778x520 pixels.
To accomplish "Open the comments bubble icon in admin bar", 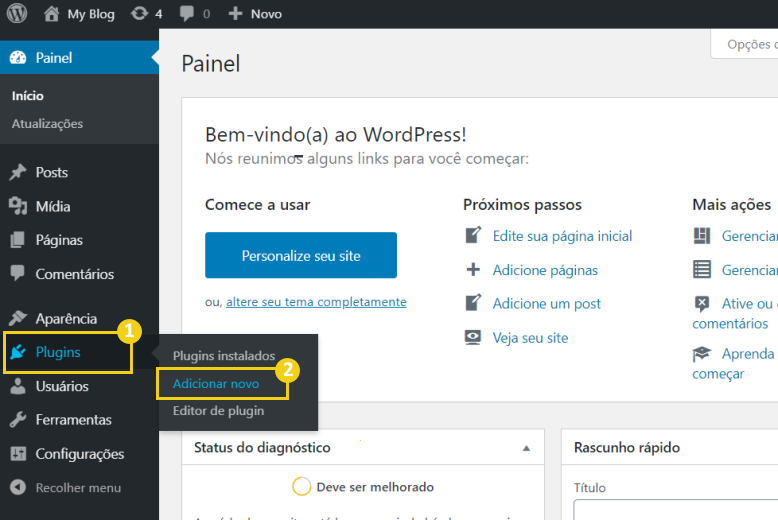I will pos(187,13).
